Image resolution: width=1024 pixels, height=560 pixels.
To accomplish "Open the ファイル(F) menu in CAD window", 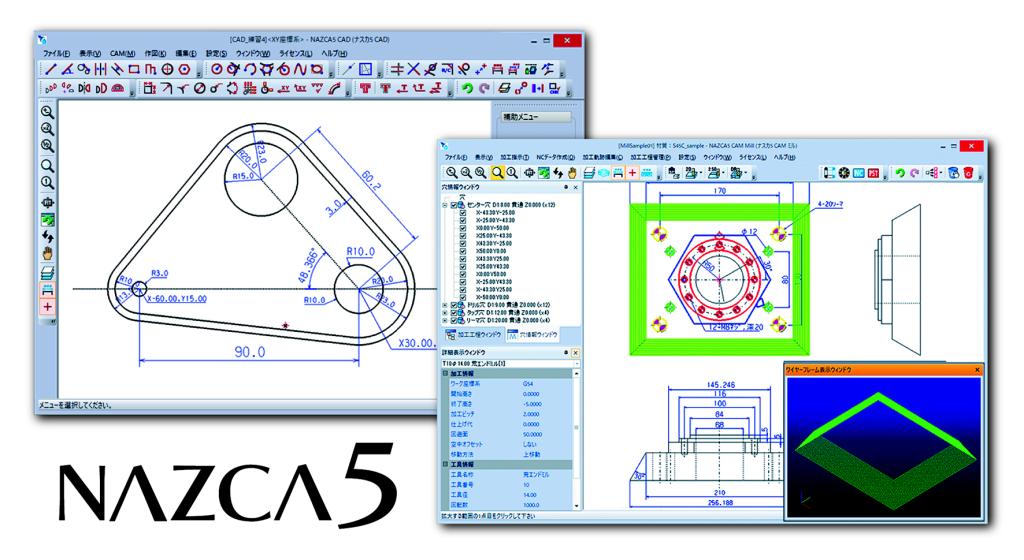I will point(56,53).
